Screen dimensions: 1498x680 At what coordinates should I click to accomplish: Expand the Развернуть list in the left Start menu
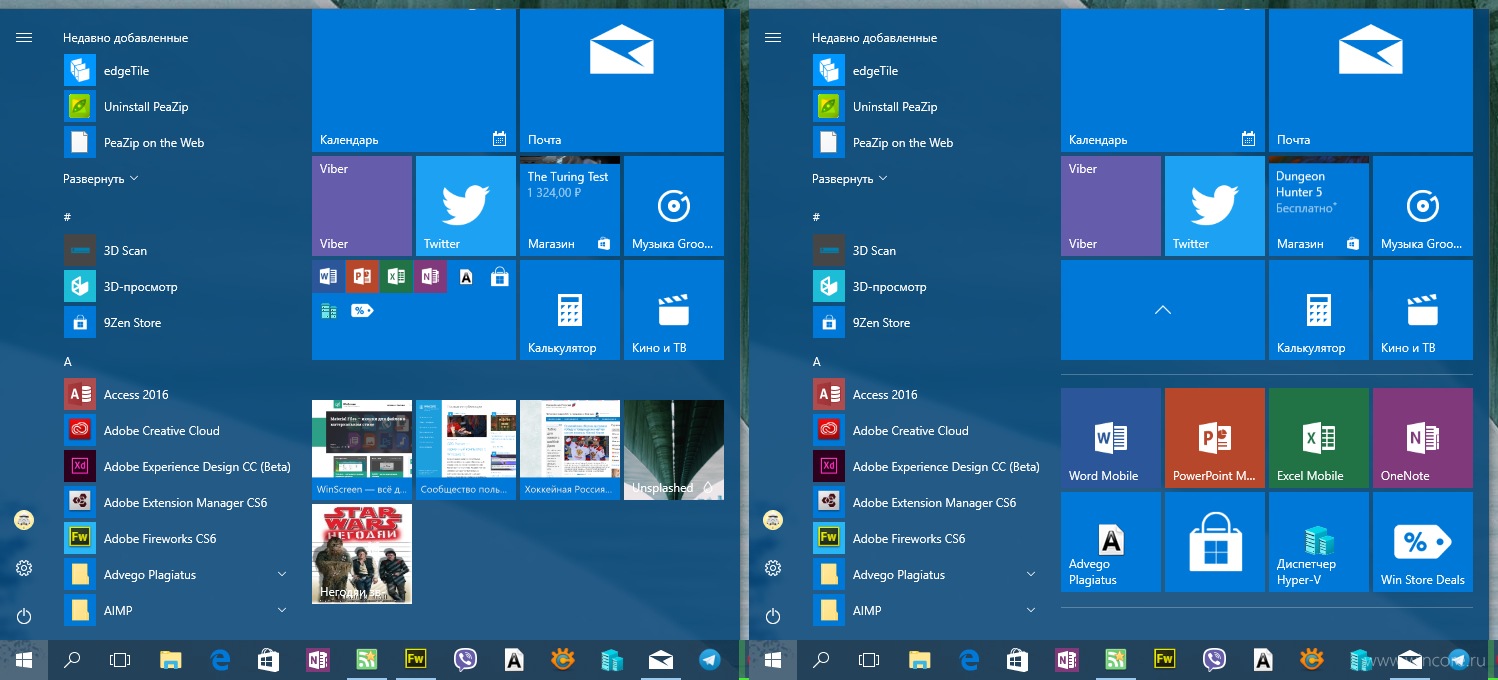pos(101,179)
